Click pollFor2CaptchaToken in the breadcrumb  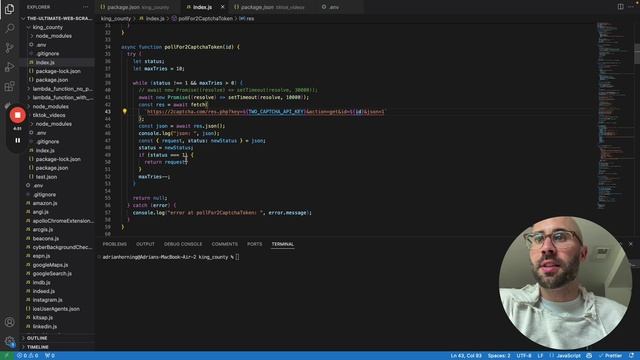205,19
